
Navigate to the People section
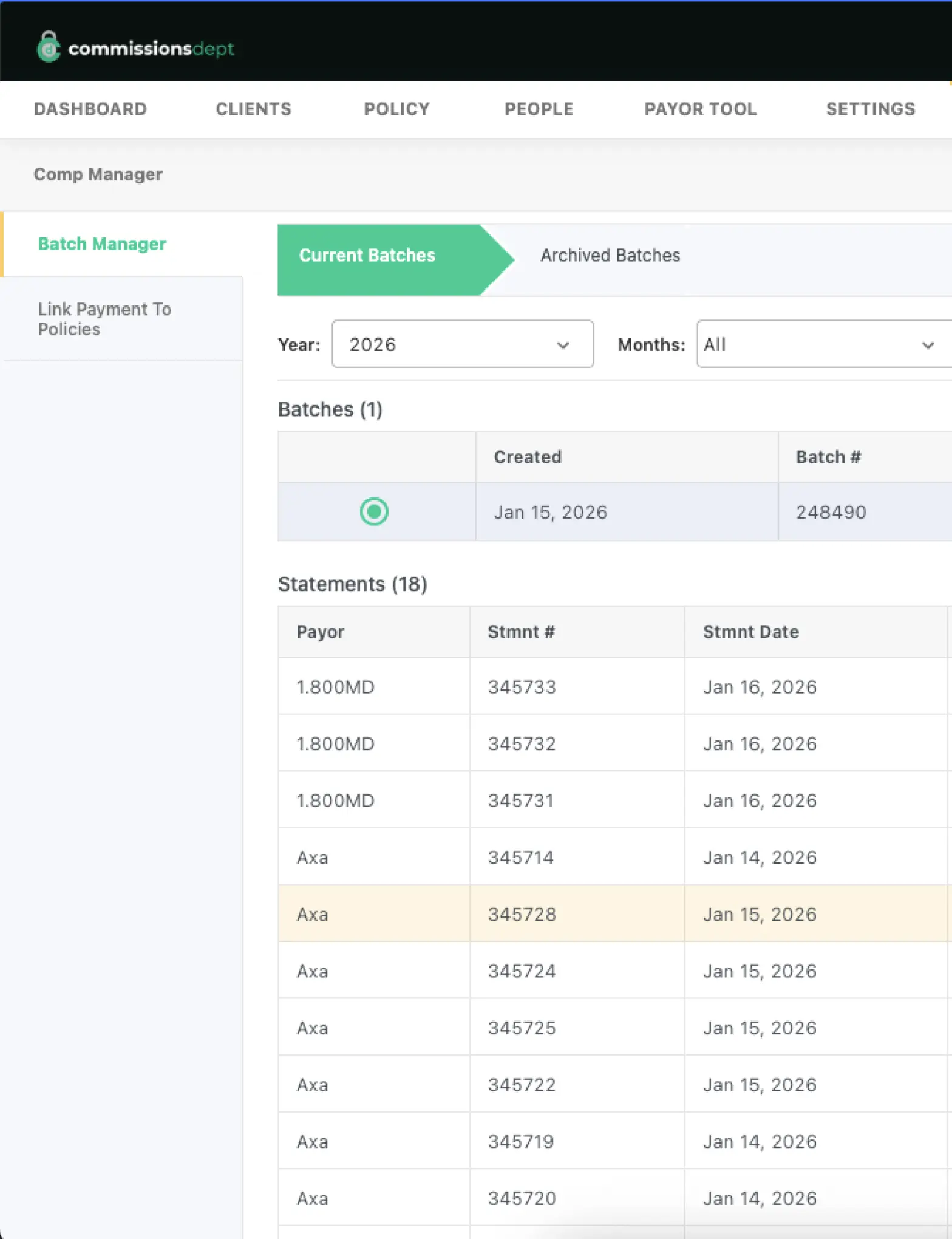point(539,109)
